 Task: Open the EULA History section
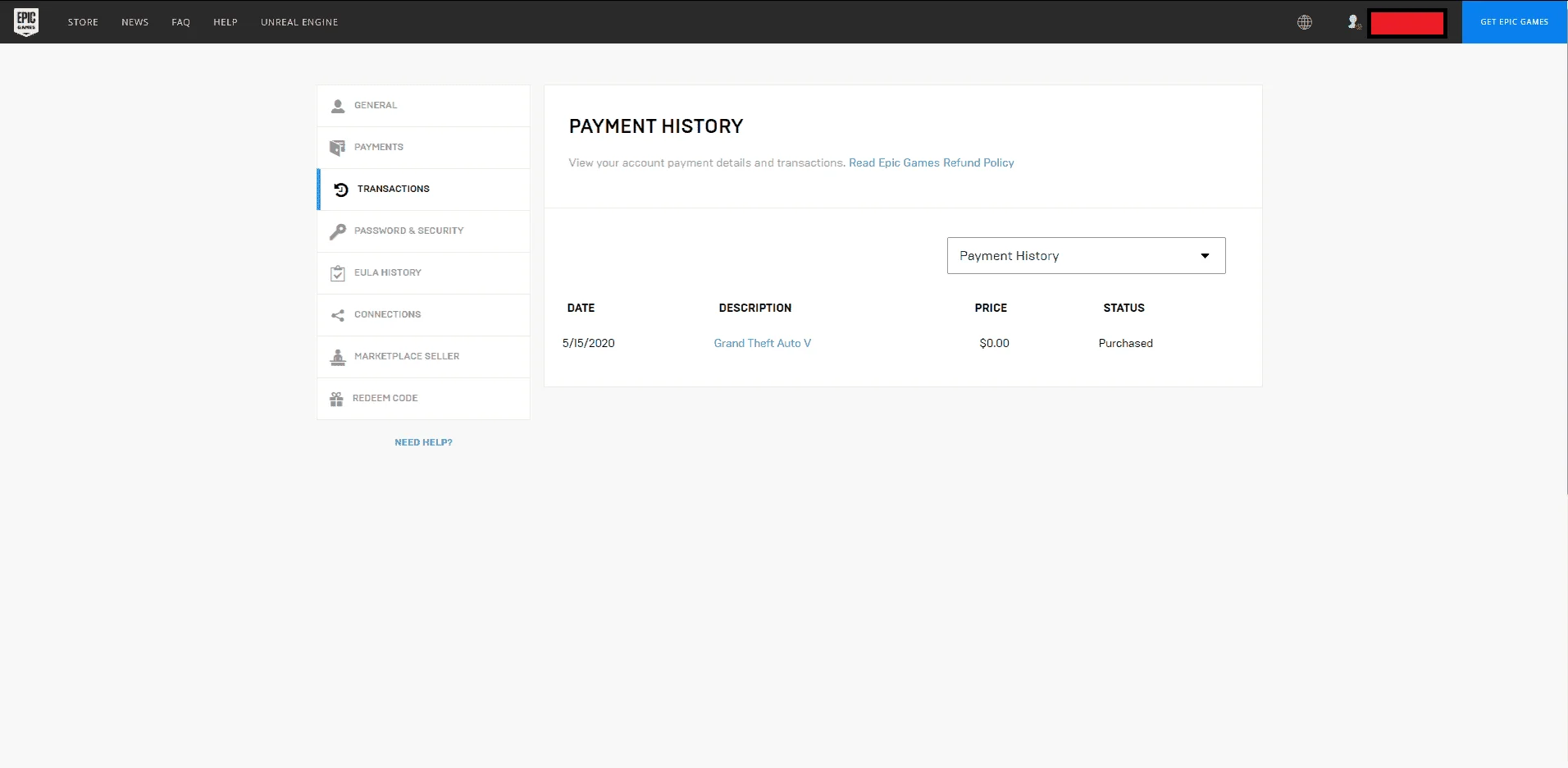tap(423, 273)
